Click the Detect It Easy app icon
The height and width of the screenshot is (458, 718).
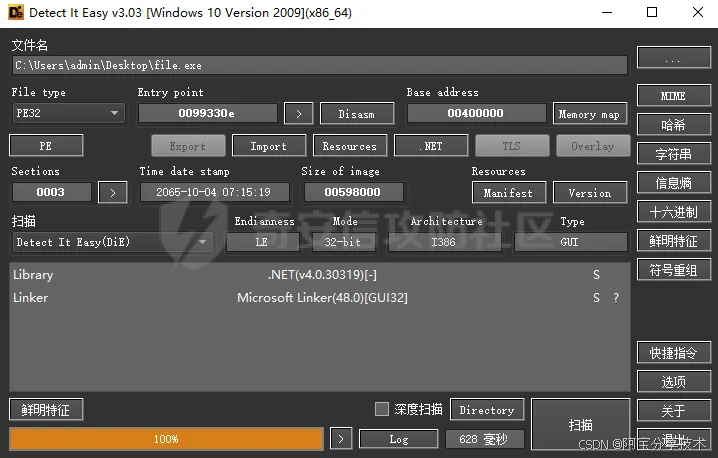16,12
